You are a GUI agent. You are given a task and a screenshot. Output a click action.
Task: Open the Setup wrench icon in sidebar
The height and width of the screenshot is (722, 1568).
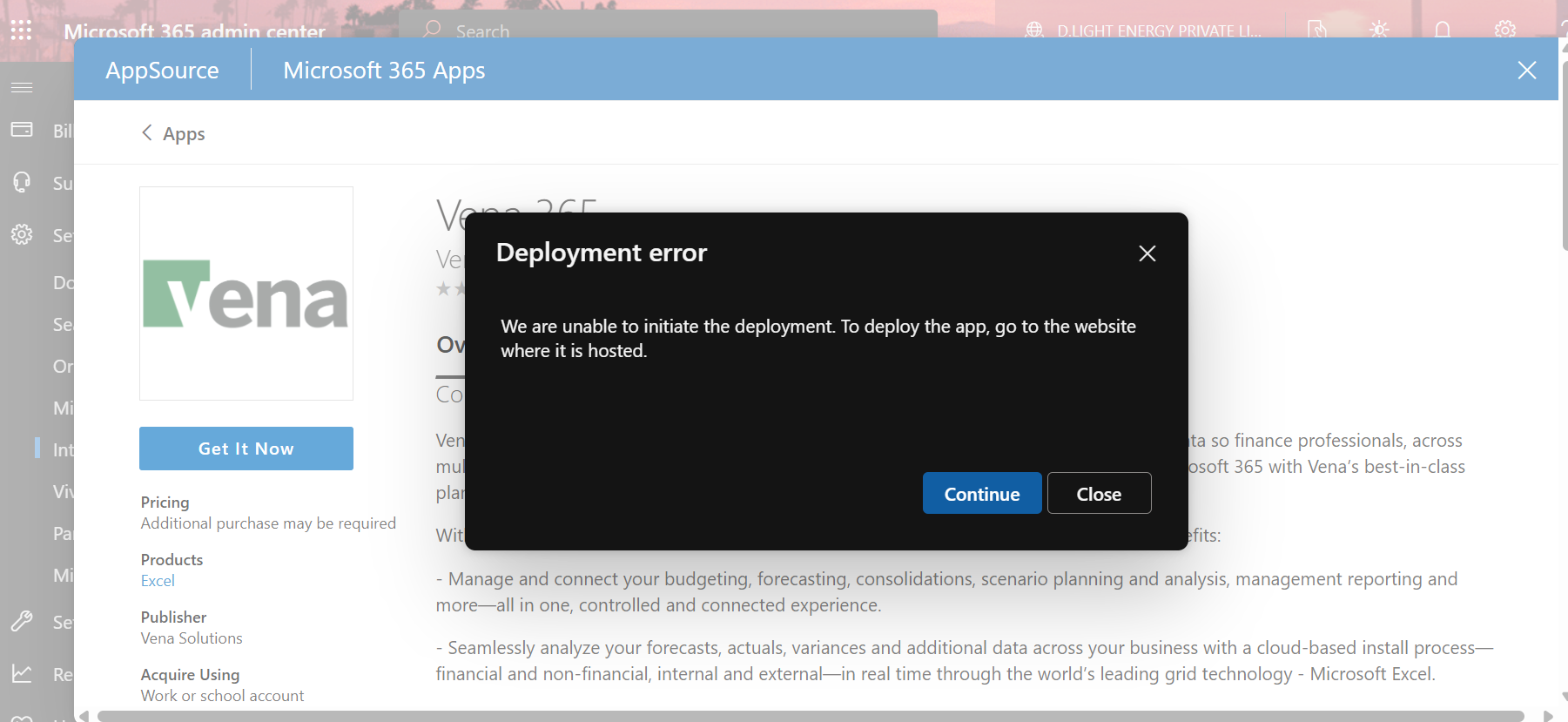22,621
